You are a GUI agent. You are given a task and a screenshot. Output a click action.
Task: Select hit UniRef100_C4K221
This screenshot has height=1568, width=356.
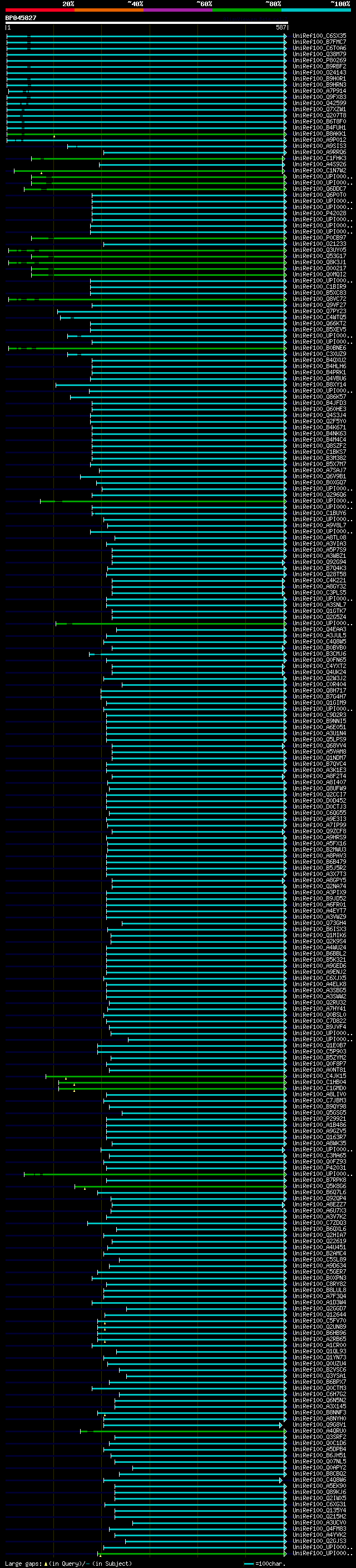[319, 581]
